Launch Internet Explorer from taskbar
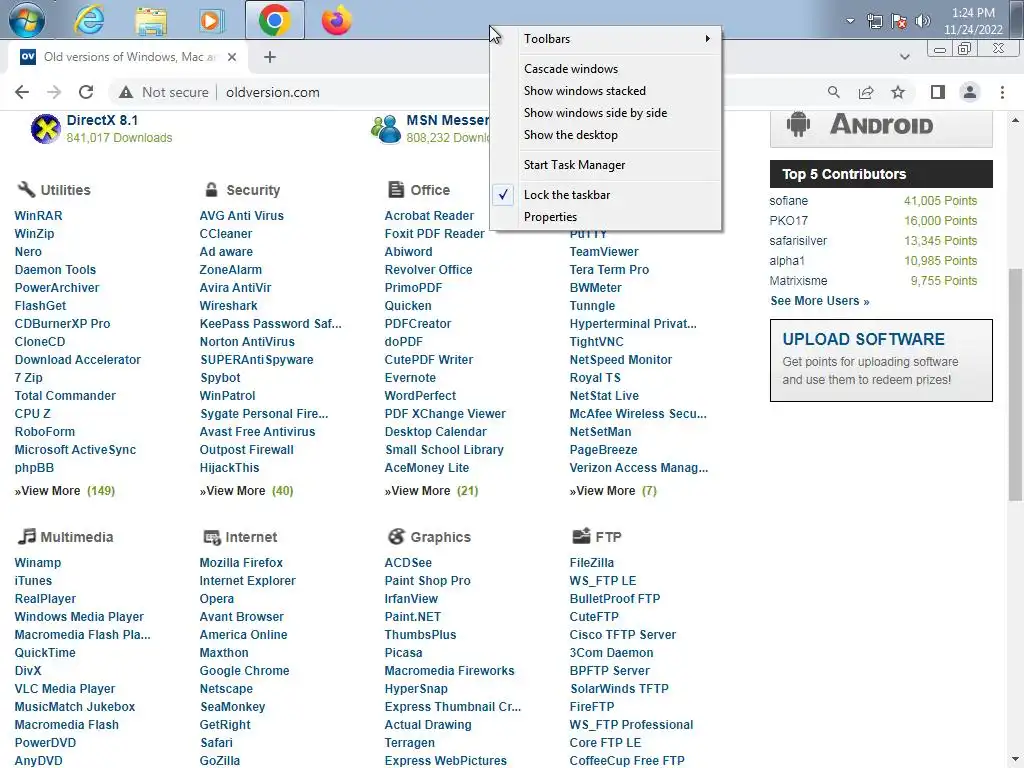 (89, 20)
